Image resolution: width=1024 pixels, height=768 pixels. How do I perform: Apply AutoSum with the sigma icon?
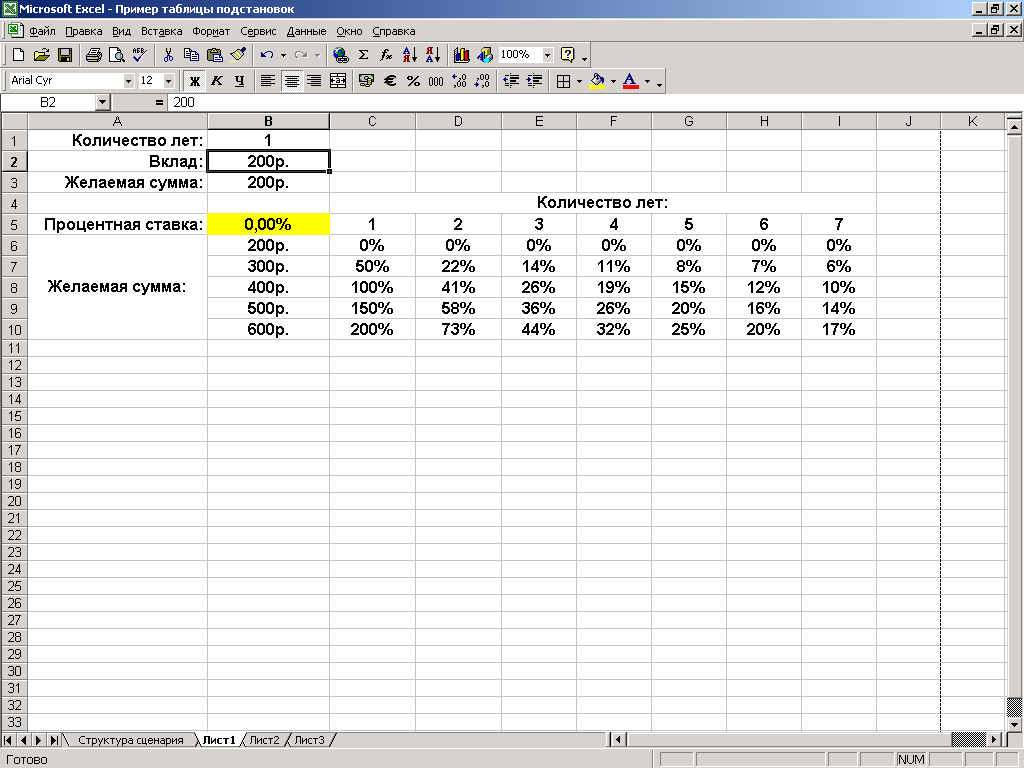pos(364,55)
